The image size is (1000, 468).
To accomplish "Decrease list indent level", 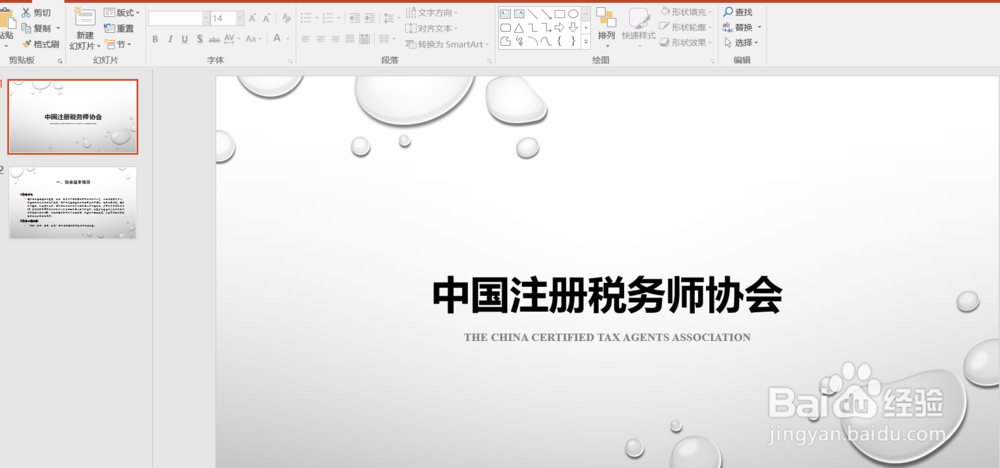I will 355,18.
